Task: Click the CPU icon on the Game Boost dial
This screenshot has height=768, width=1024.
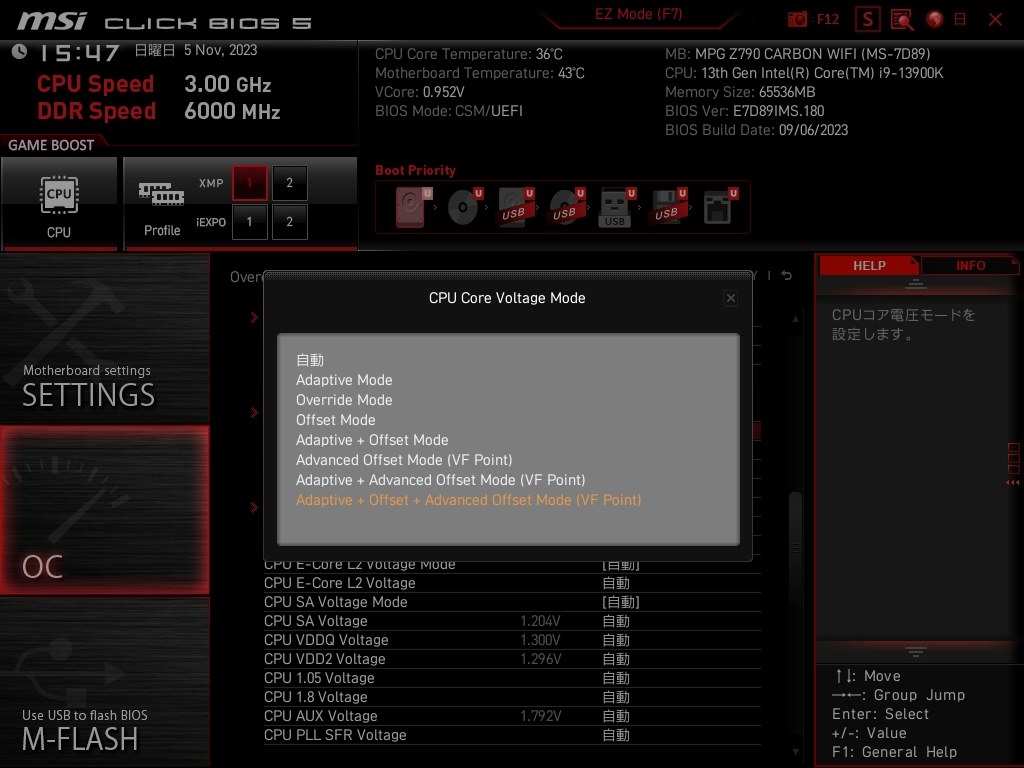Action: [x=59, y=194]
